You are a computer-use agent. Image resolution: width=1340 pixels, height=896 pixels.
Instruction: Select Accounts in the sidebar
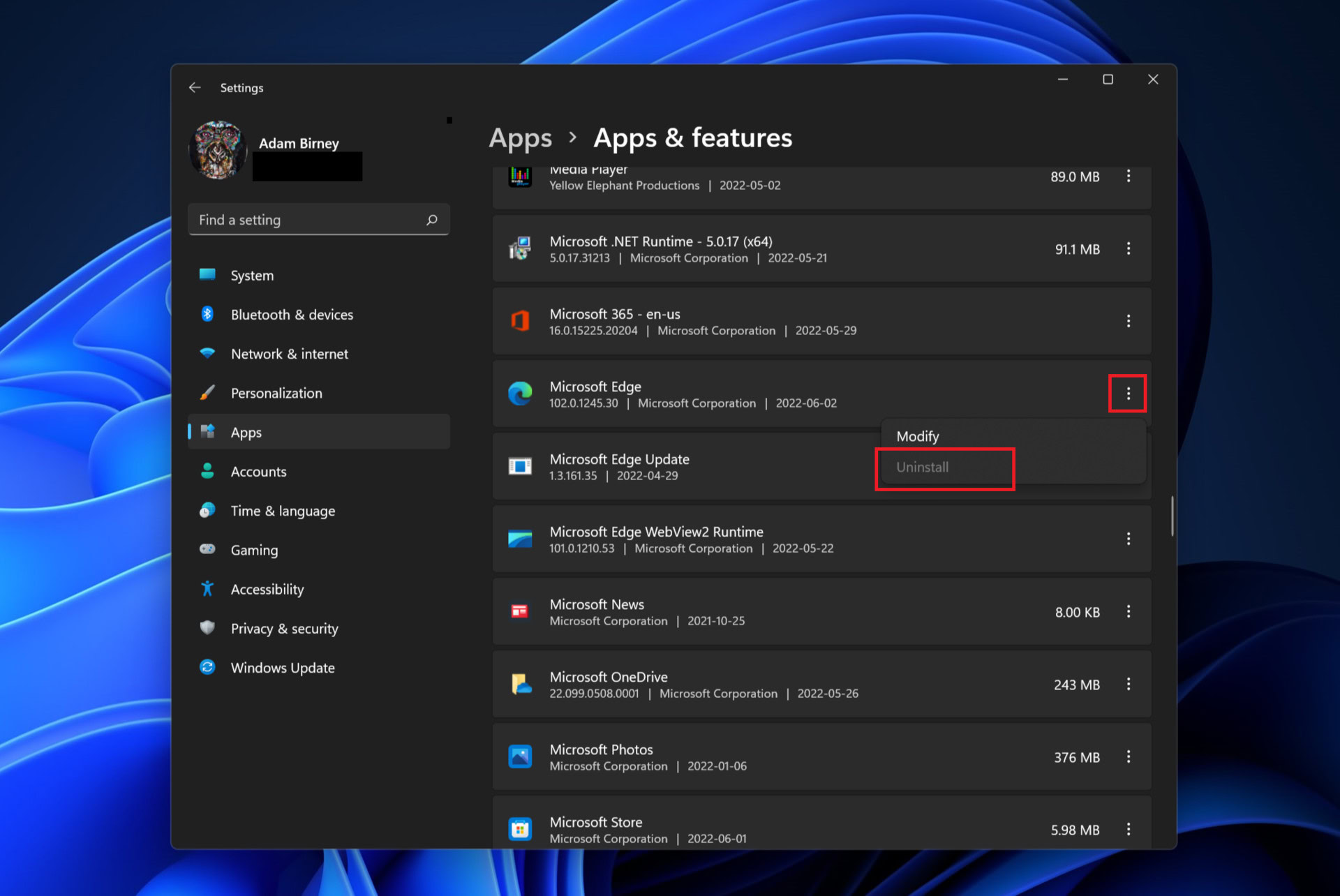[x=319, y=471]
